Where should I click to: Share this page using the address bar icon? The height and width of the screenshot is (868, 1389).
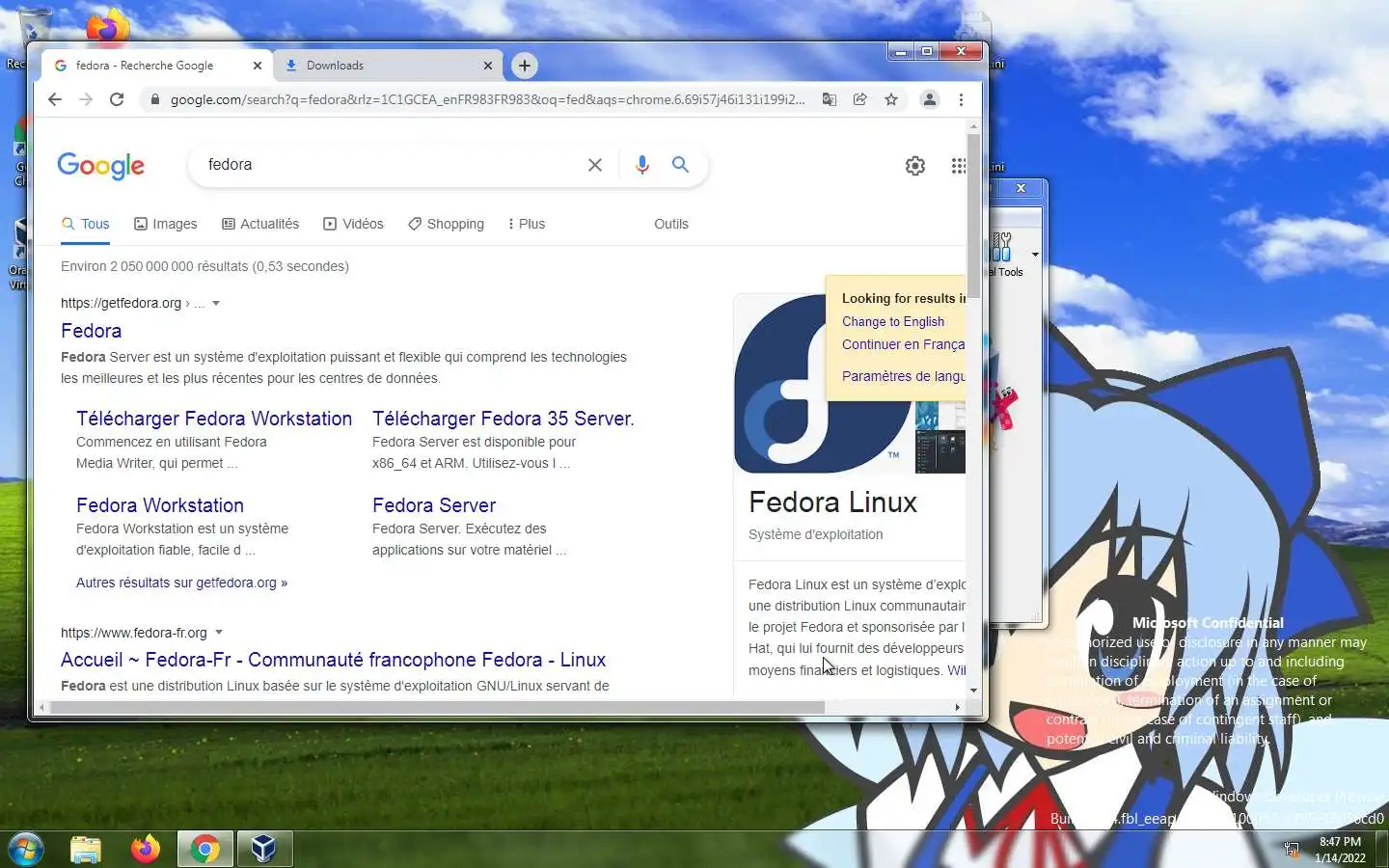coord(860,99)
